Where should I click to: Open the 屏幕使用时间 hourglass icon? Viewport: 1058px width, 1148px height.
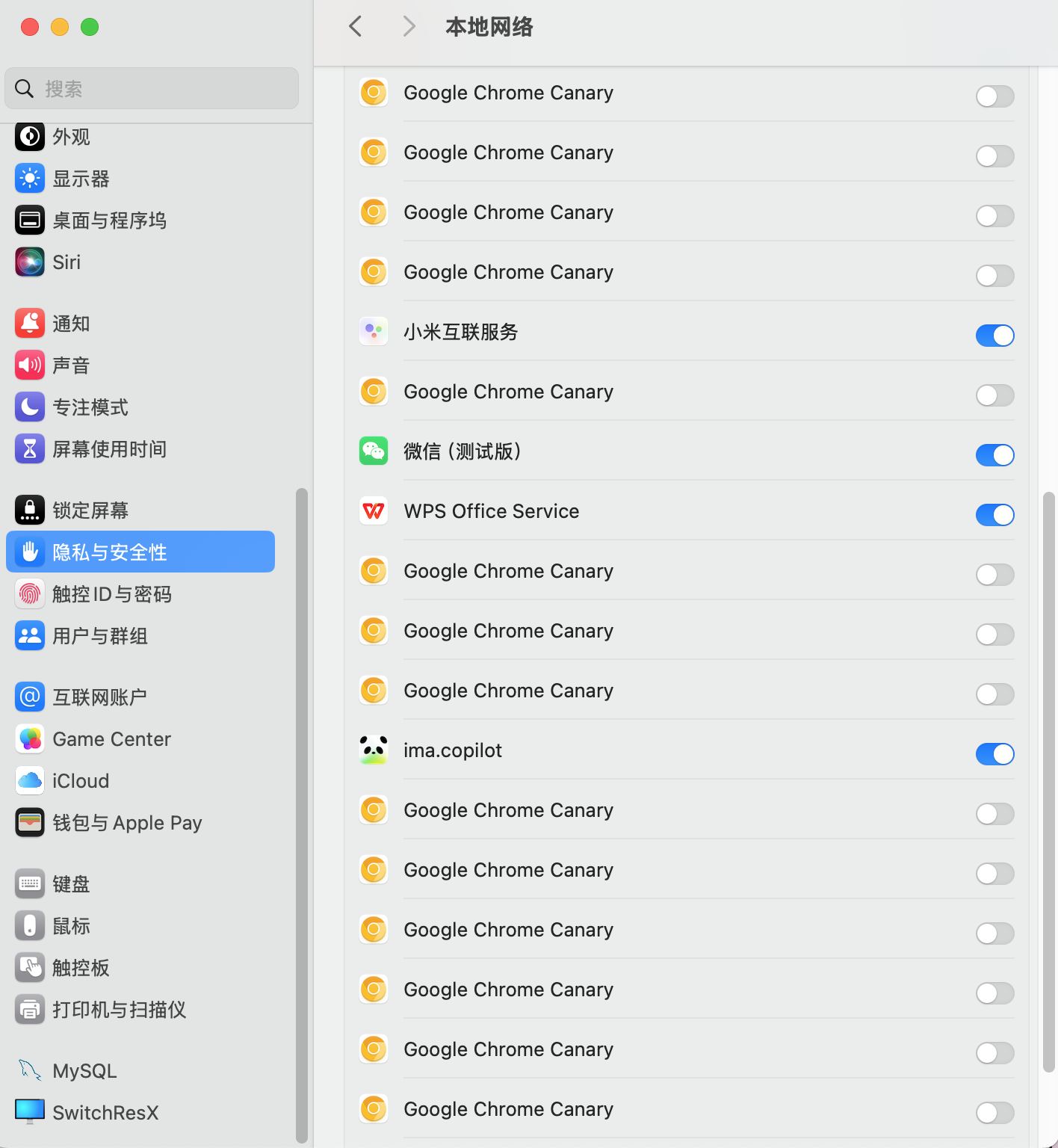pos(30,449)
